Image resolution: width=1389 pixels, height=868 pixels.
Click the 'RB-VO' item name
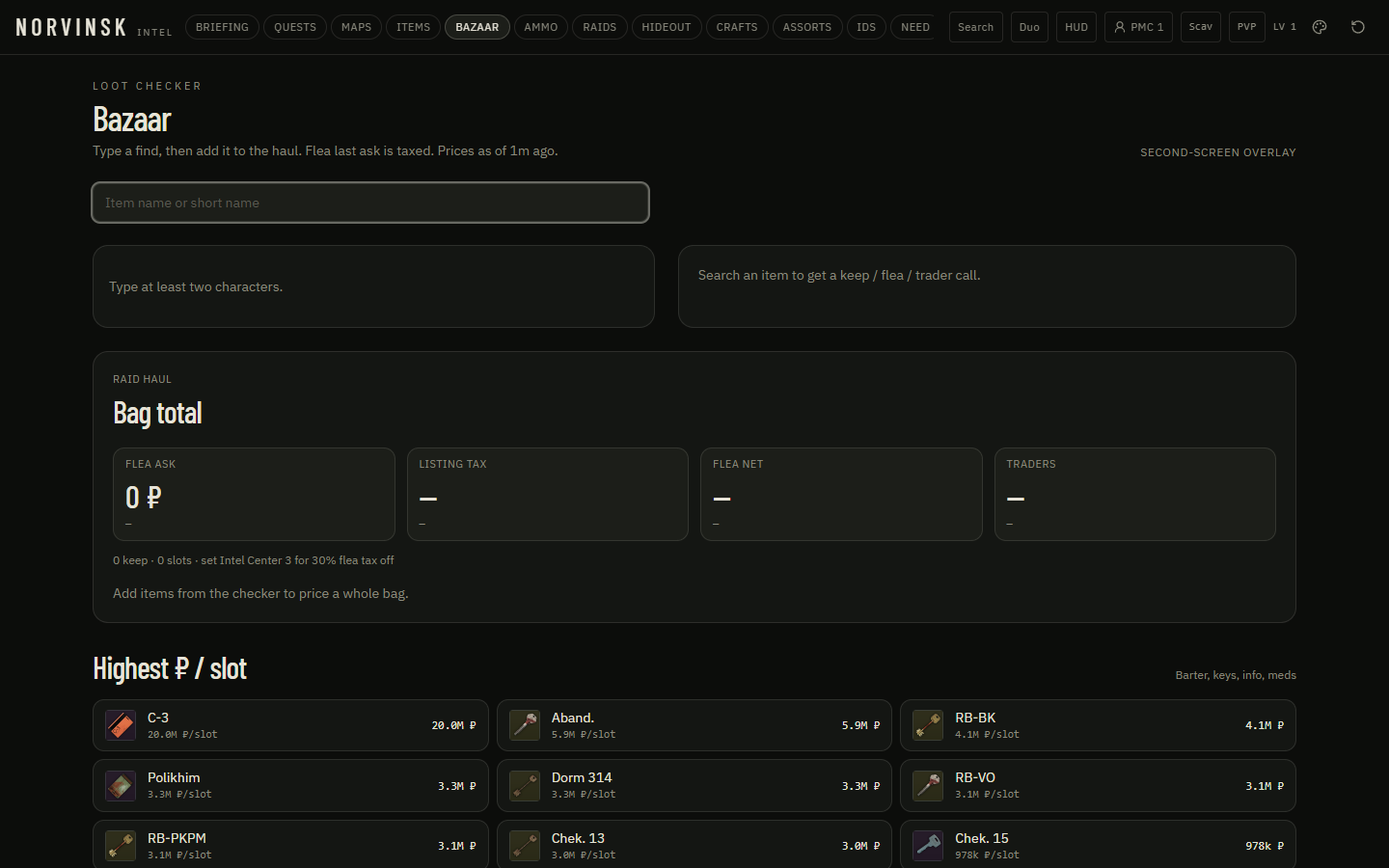(975, 777)
